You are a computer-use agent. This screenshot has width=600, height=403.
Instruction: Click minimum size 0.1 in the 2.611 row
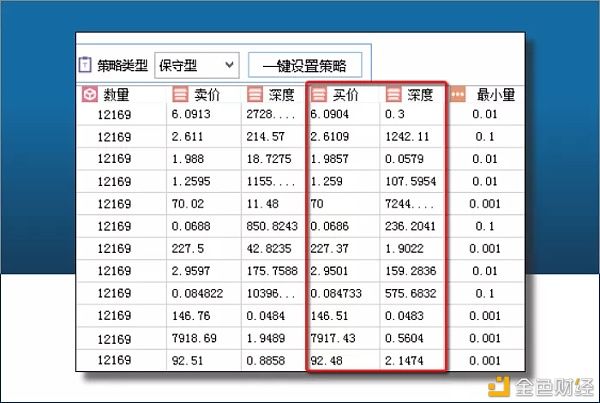485,137
